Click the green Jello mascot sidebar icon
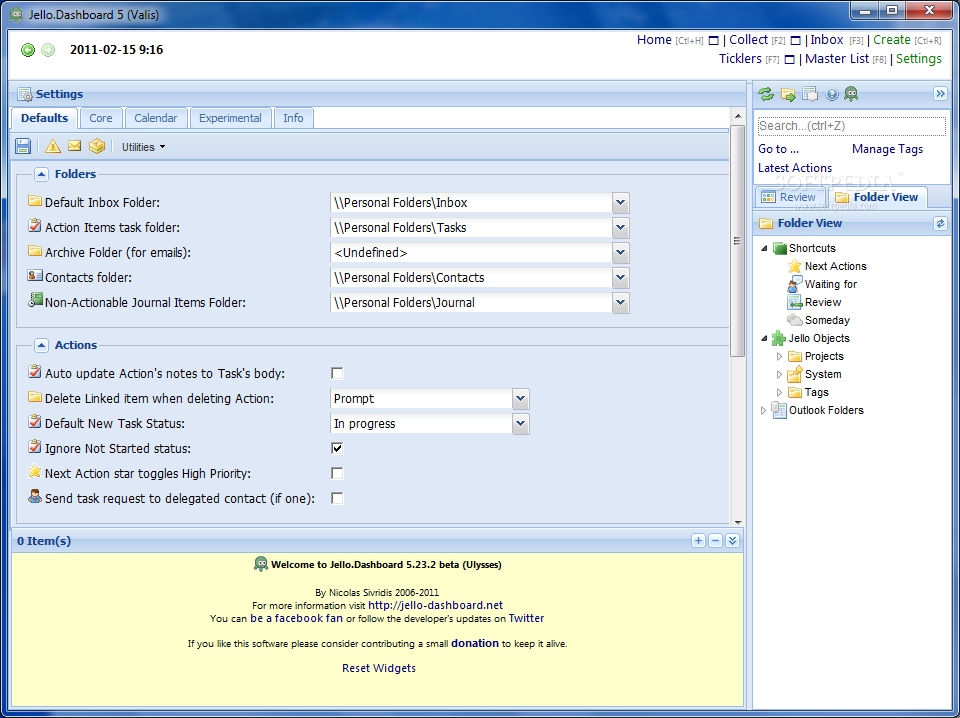Image resolution: width=960 pixels, height=718 pixels. tap(851, 94)
